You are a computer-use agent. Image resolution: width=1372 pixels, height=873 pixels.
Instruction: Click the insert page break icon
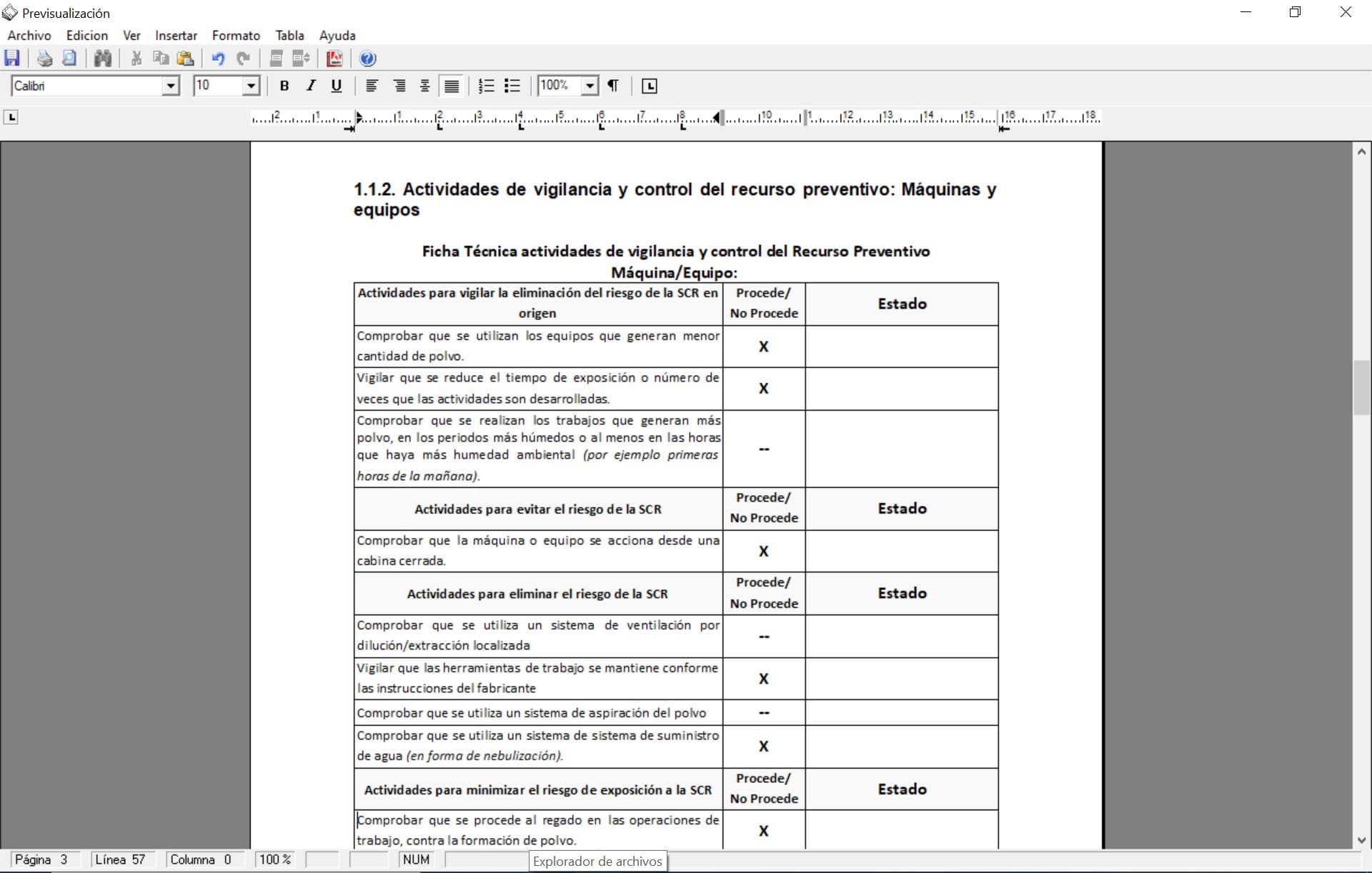click(301, 59)
